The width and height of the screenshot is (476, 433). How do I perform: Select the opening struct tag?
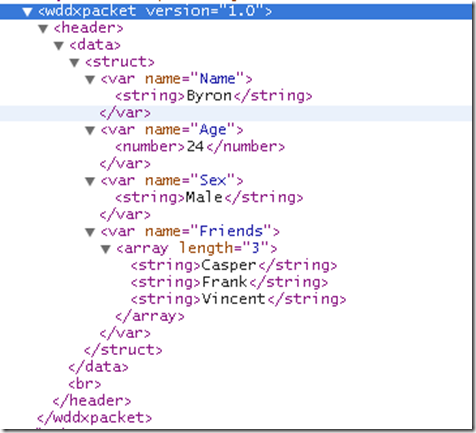pyautogui.click(x=120, y=62)
